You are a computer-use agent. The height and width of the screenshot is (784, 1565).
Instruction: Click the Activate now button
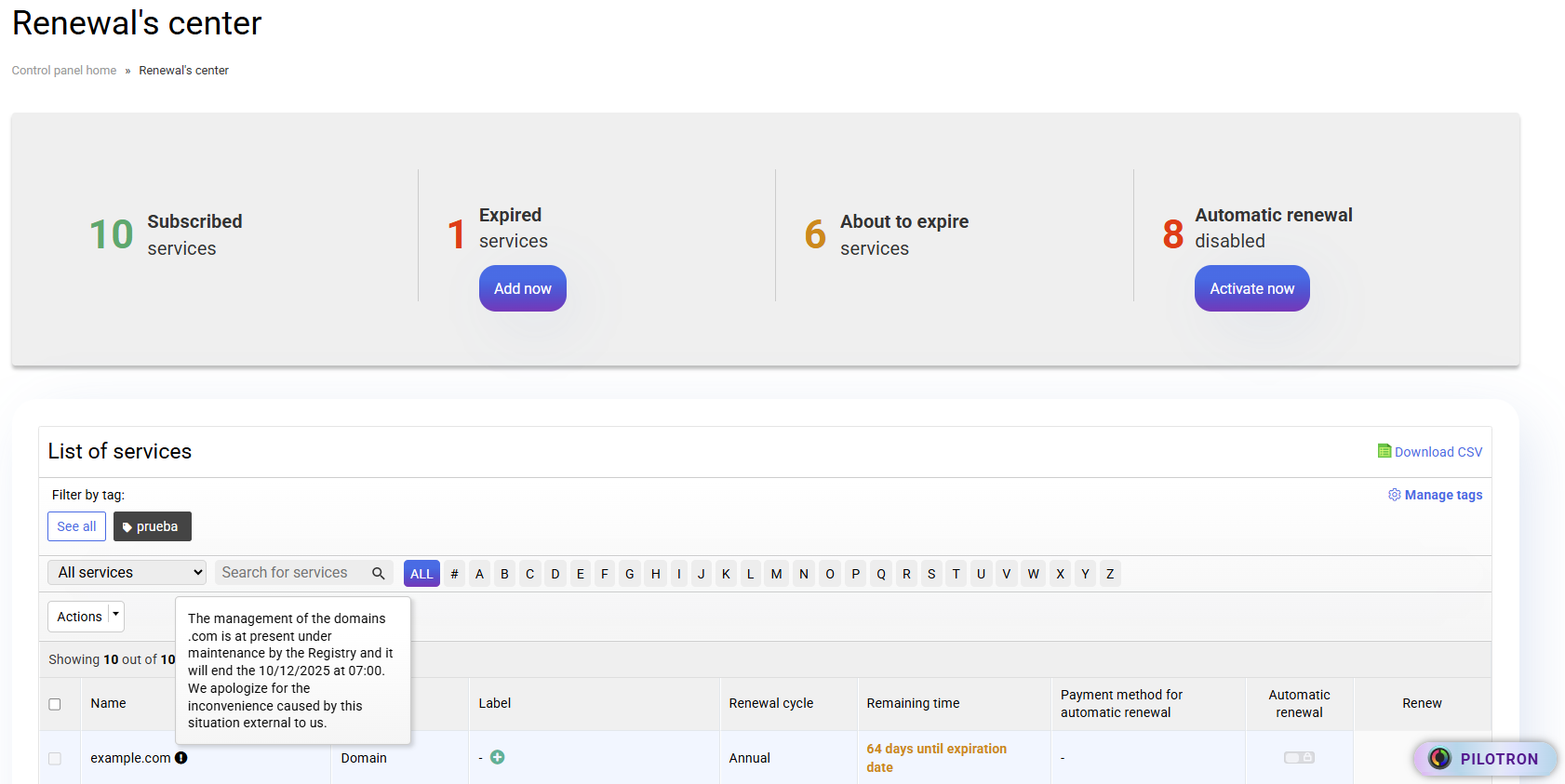[1251, 288]
